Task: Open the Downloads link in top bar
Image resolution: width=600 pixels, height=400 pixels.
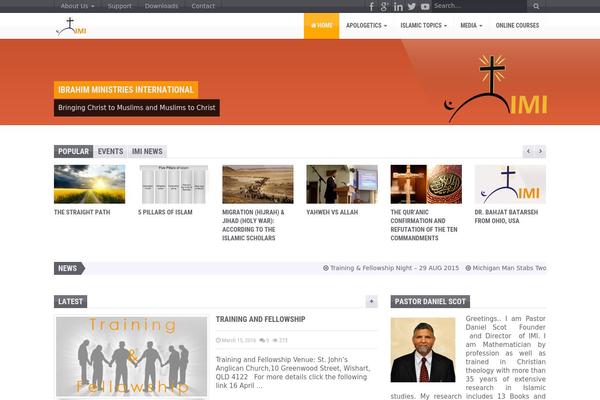Action: click(161, 6)
